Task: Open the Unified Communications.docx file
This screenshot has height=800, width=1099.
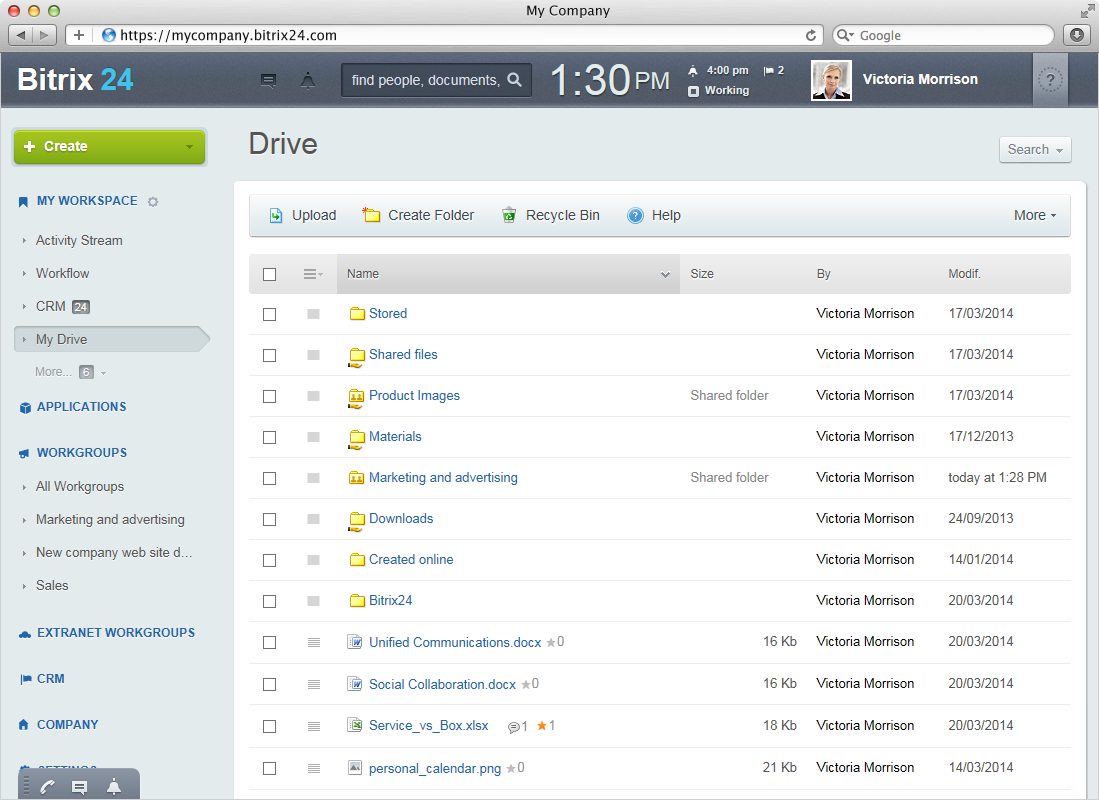Action: [454, 642]
